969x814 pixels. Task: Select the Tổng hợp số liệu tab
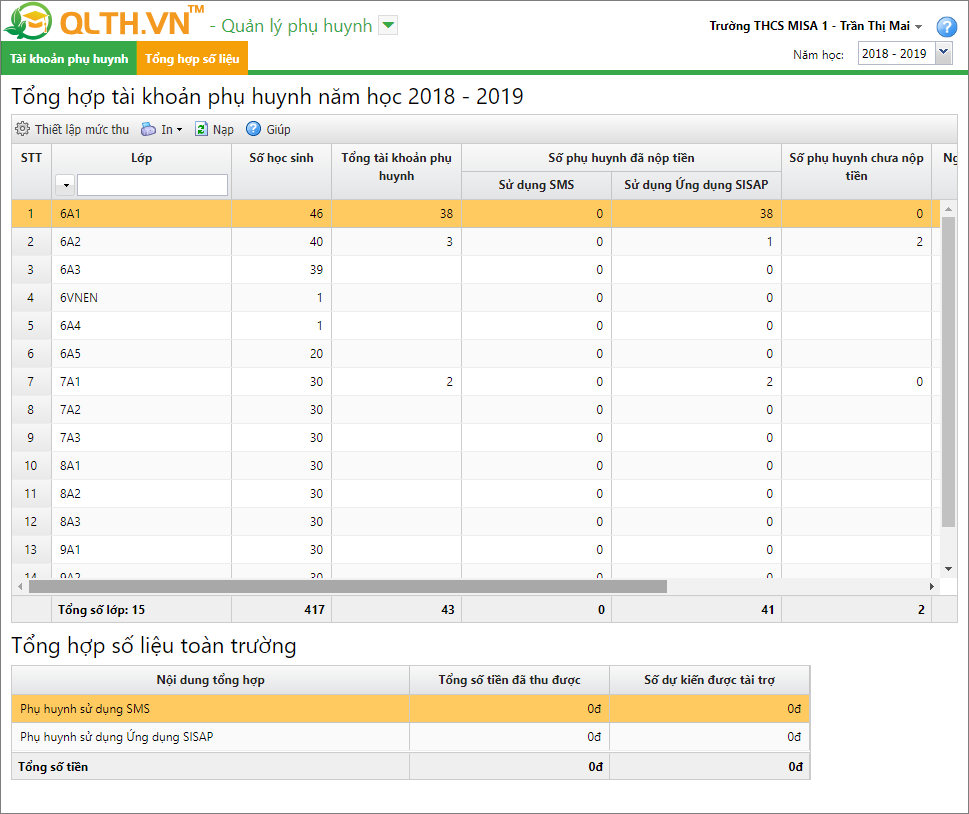coord(192,59)
